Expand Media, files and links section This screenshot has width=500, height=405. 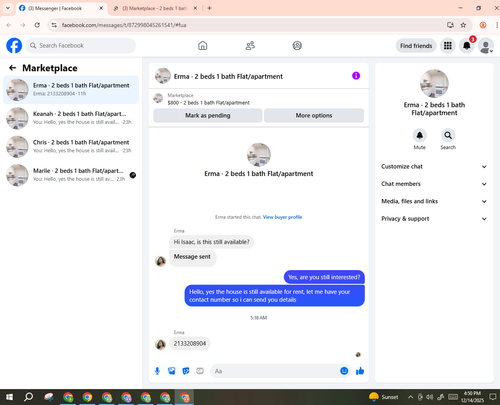(x=434, y=201)
